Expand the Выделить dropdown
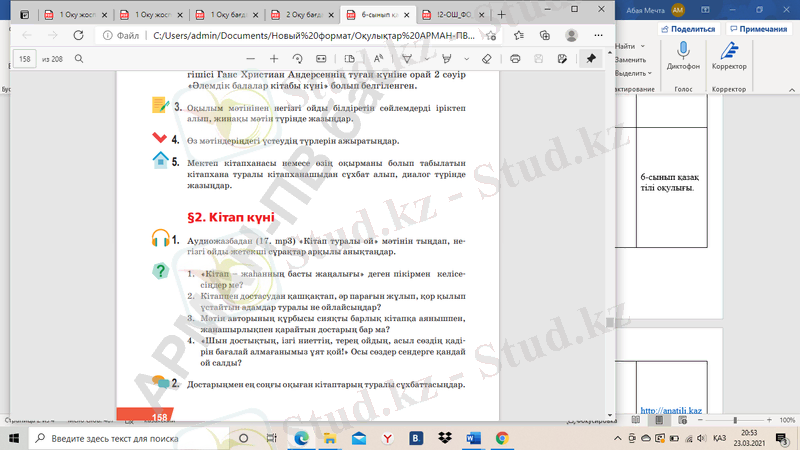 pos(649,73)
